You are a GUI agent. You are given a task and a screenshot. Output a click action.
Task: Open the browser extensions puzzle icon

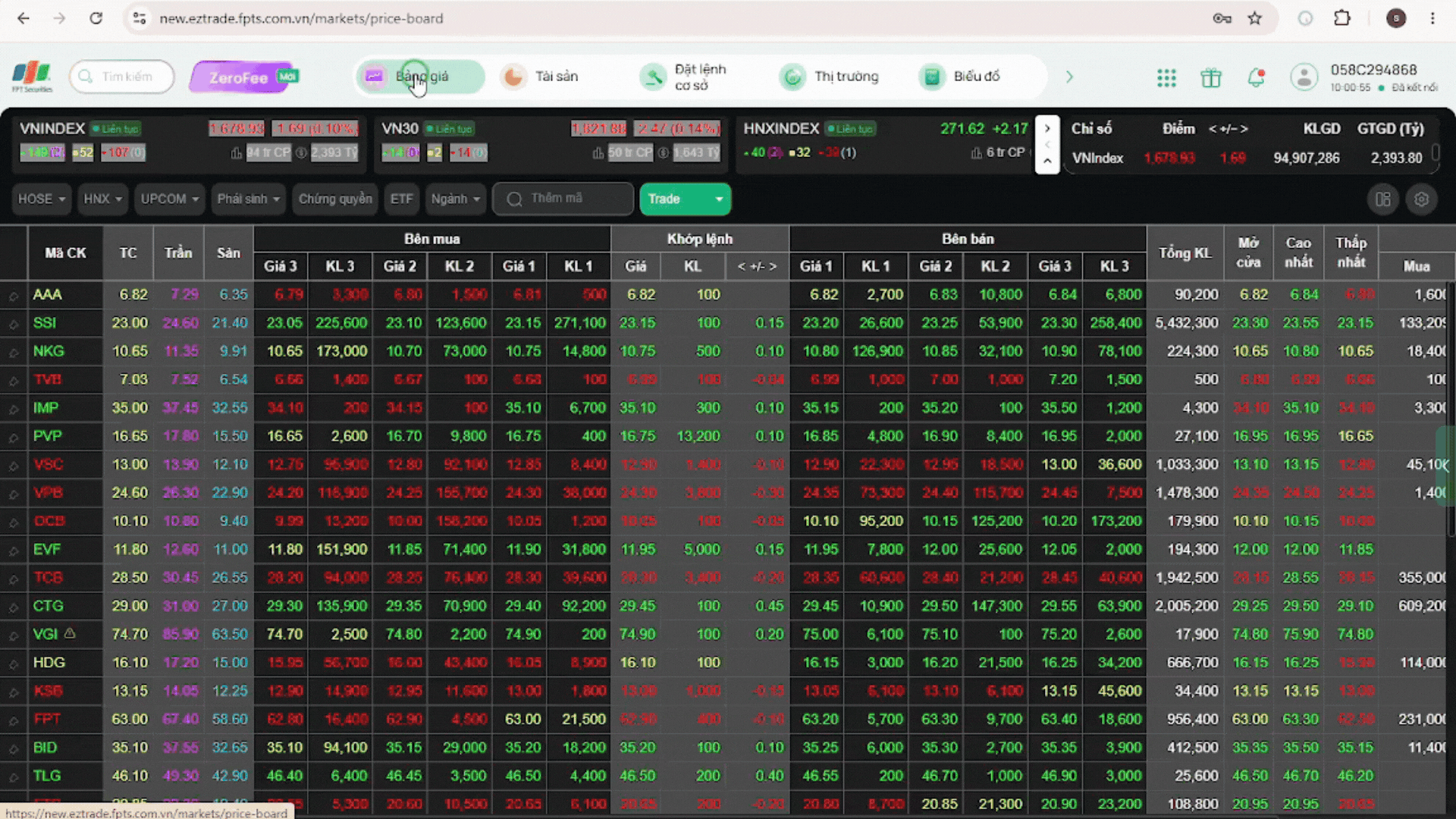coord(1342,18)
